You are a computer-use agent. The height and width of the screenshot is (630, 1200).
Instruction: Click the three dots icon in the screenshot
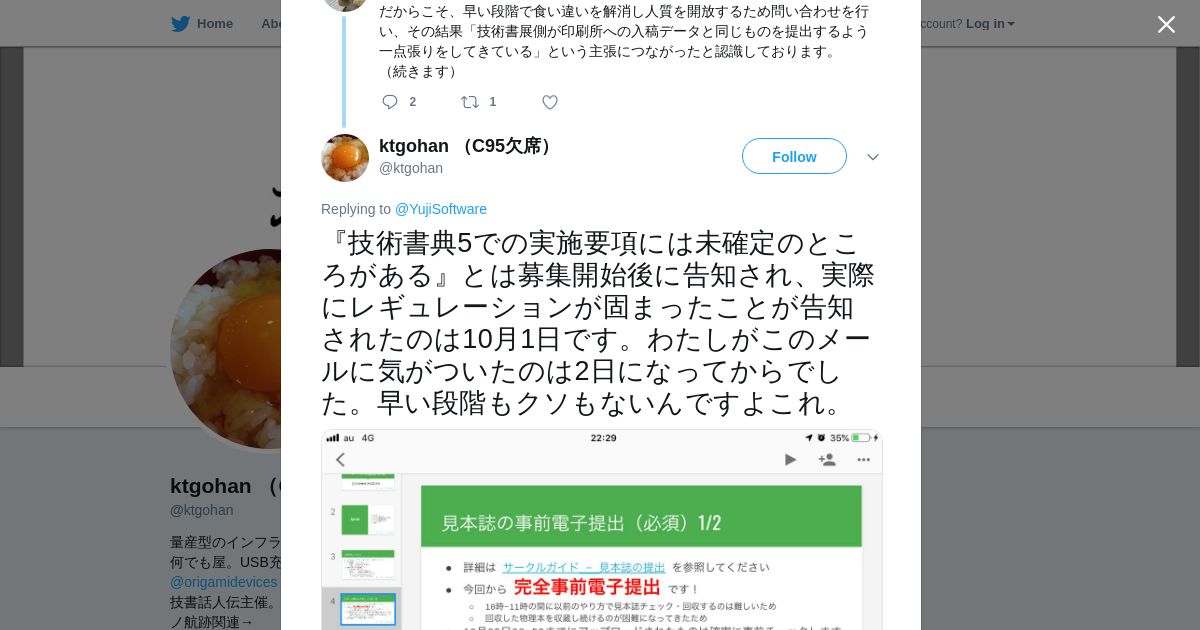point(864,460)
